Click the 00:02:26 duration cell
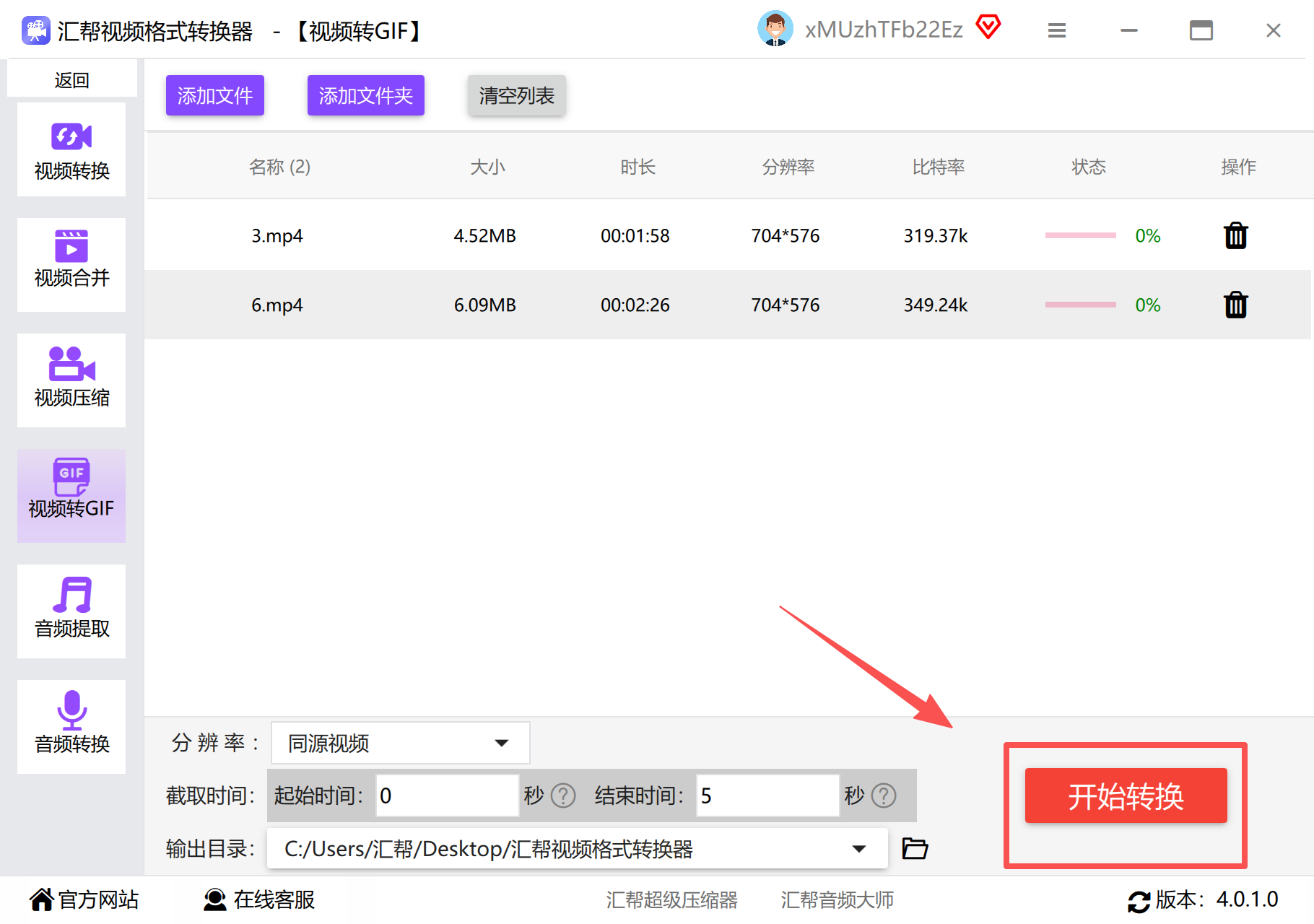1314x924 pixels. pos(635,305)
